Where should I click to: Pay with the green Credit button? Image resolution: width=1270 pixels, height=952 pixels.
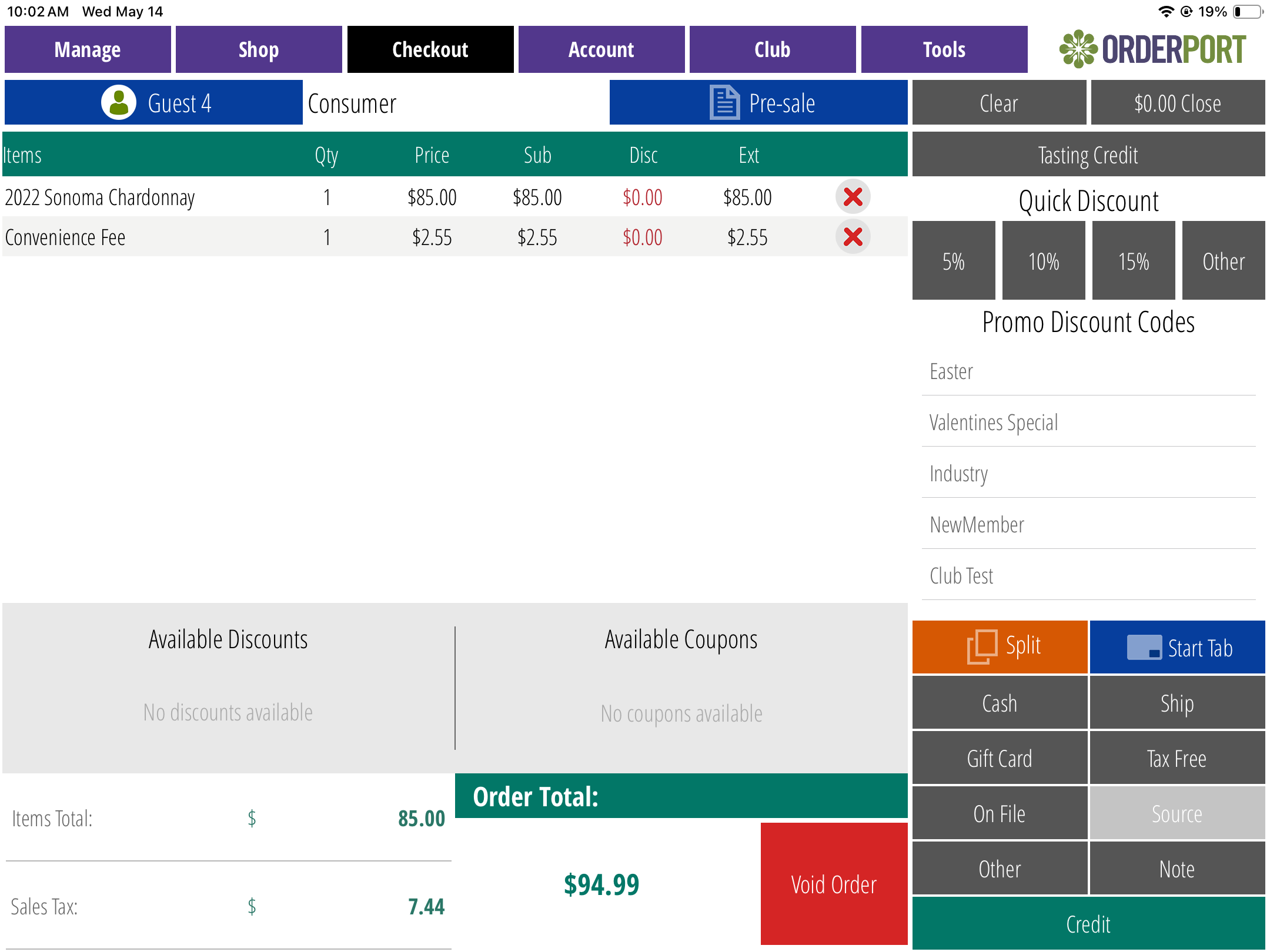pyautogui.click(x=1088, y=924)
